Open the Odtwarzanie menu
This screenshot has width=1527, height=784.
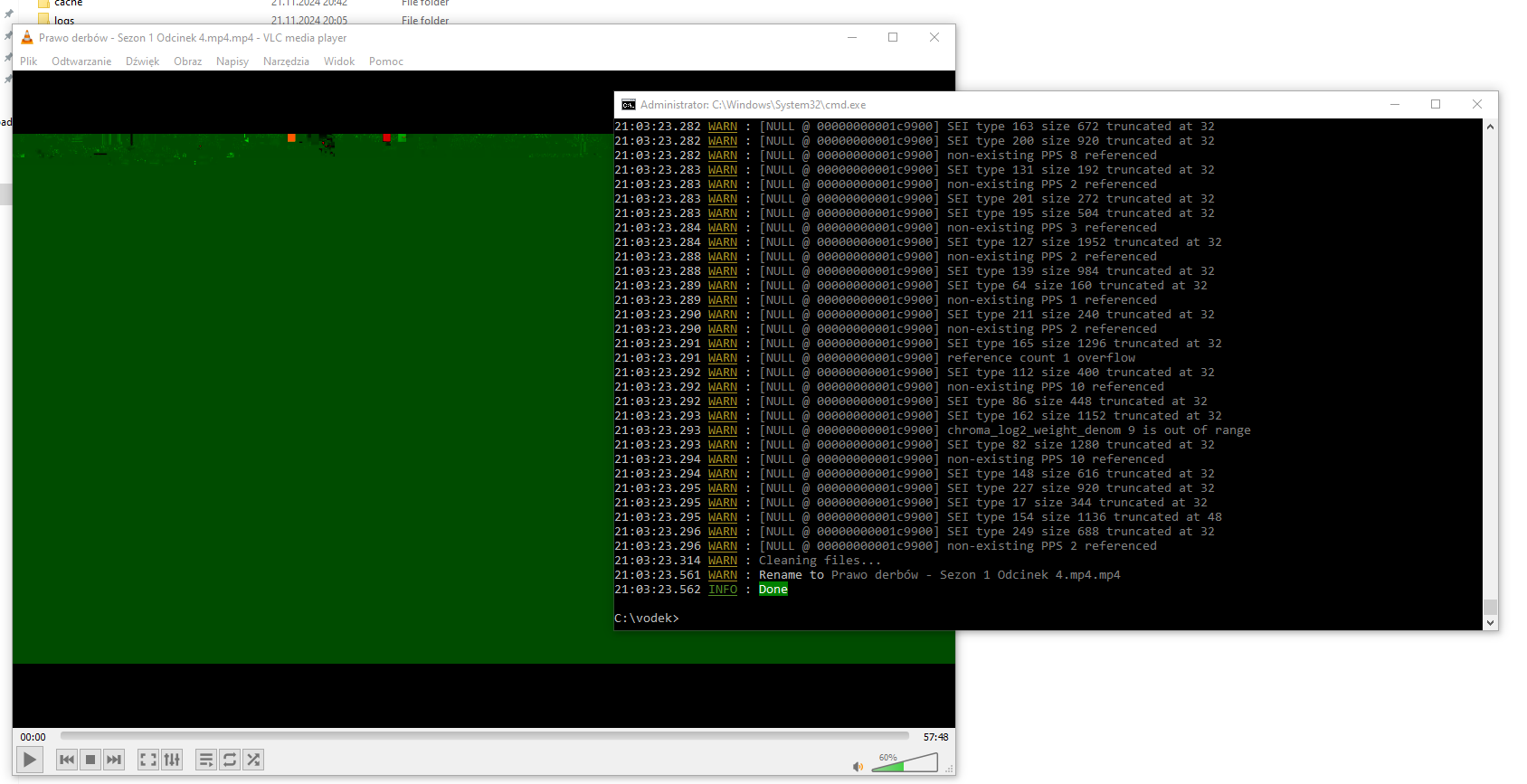(81, 61)
